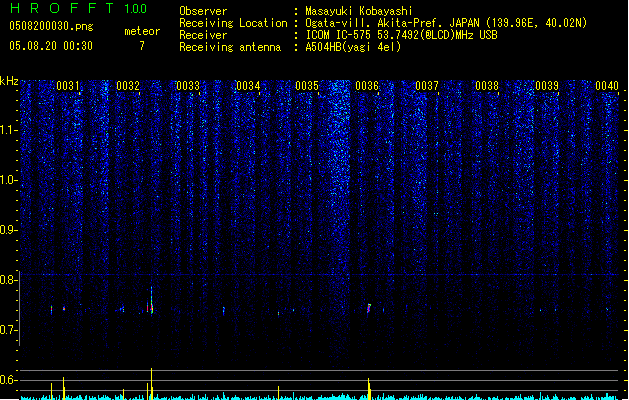This screenshot has height=400, width=629.
Task: Click time marker 0037
Action: [427, 86]
